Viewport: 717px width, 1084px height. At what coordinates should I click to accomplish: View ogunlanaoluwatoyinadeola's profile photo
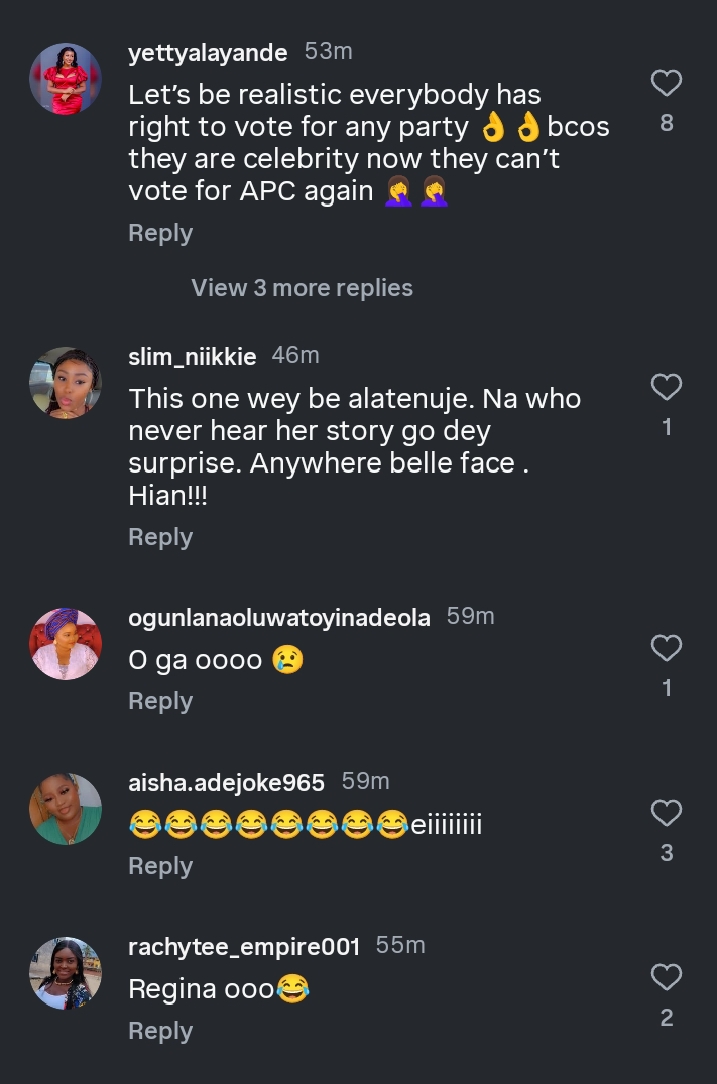click(x=65, y=644)
